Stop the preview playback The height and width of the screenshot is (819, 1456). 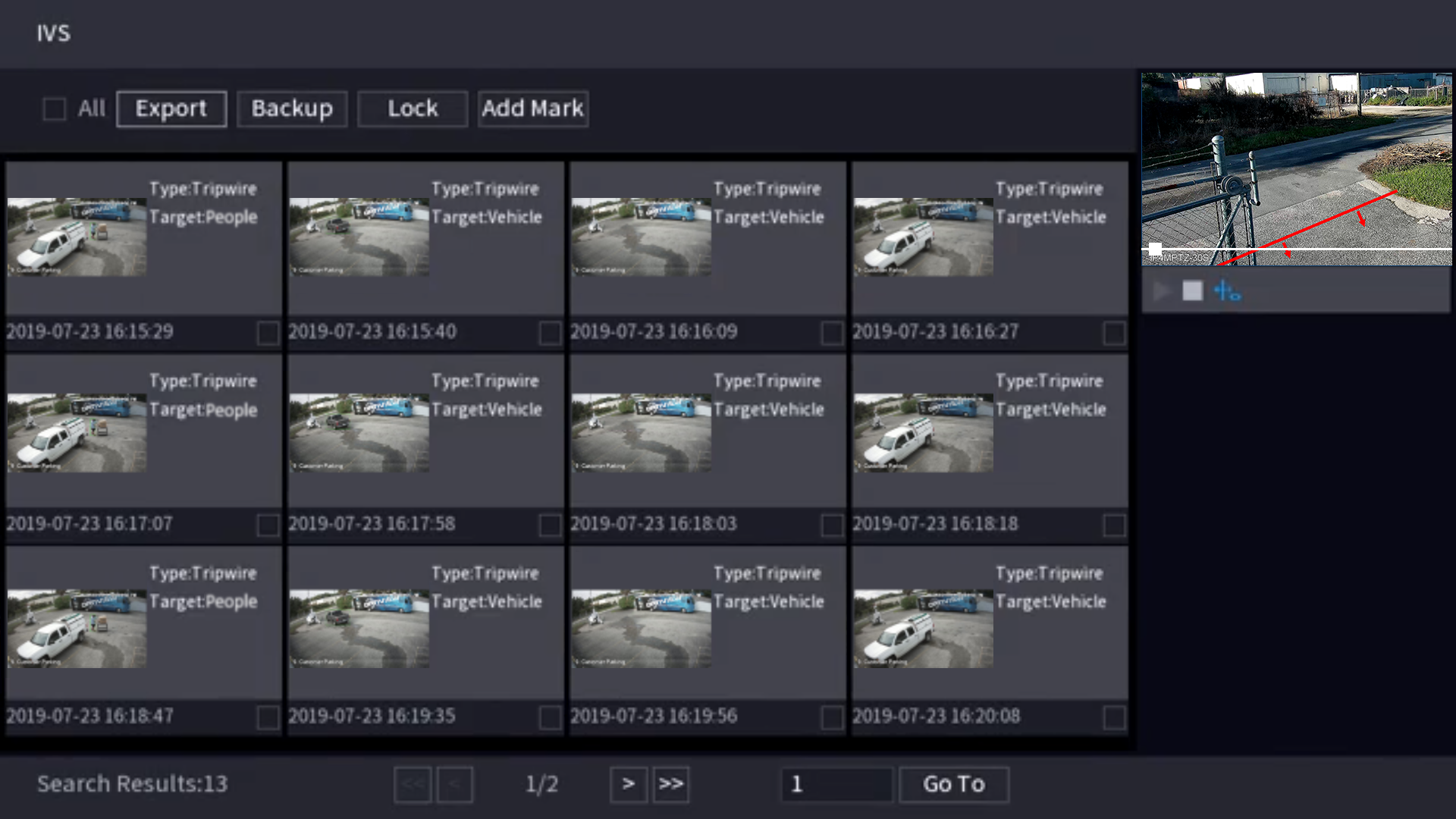pyautogui.click(x=1192, y=291)
